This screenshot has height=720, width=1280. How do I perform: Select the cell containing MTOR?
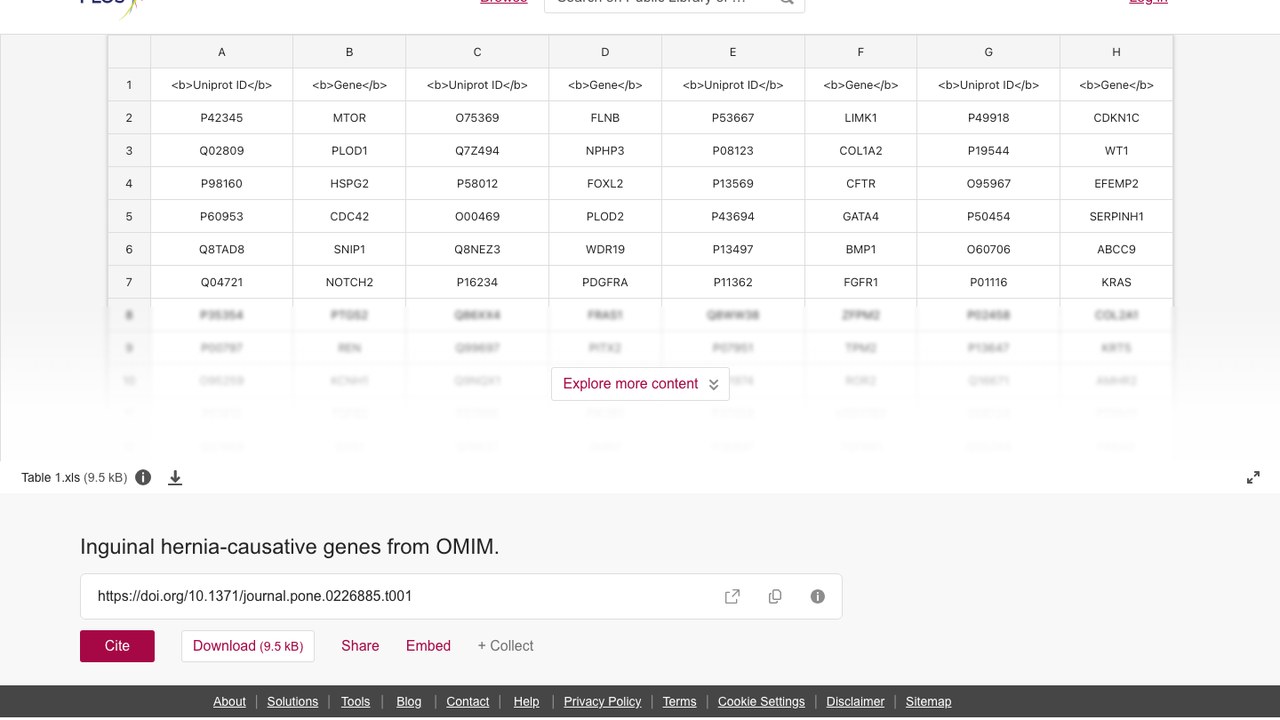pos(349,118)
